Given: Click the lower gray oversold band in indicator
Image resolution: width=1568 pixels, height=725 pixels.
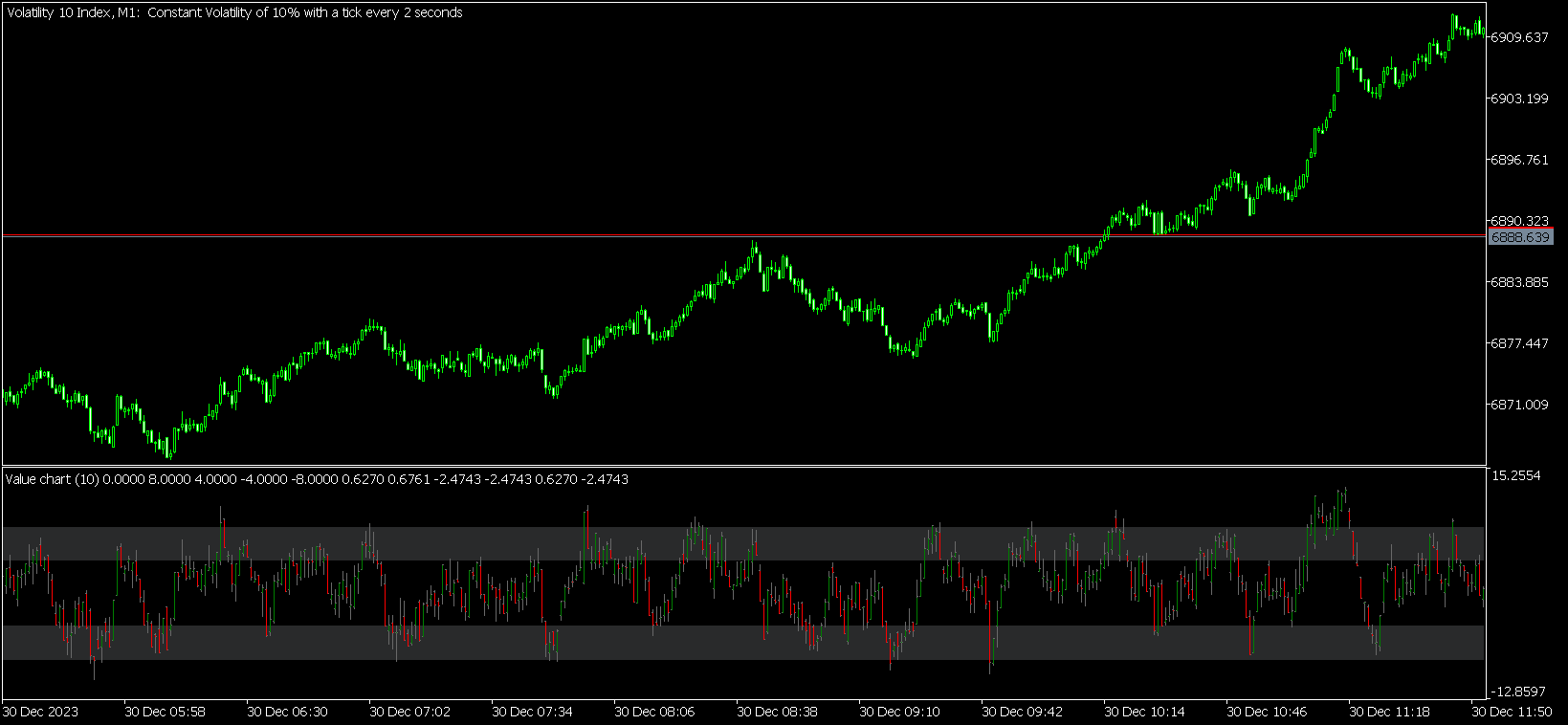Looking at the screenshot, I should pos(743,643).
